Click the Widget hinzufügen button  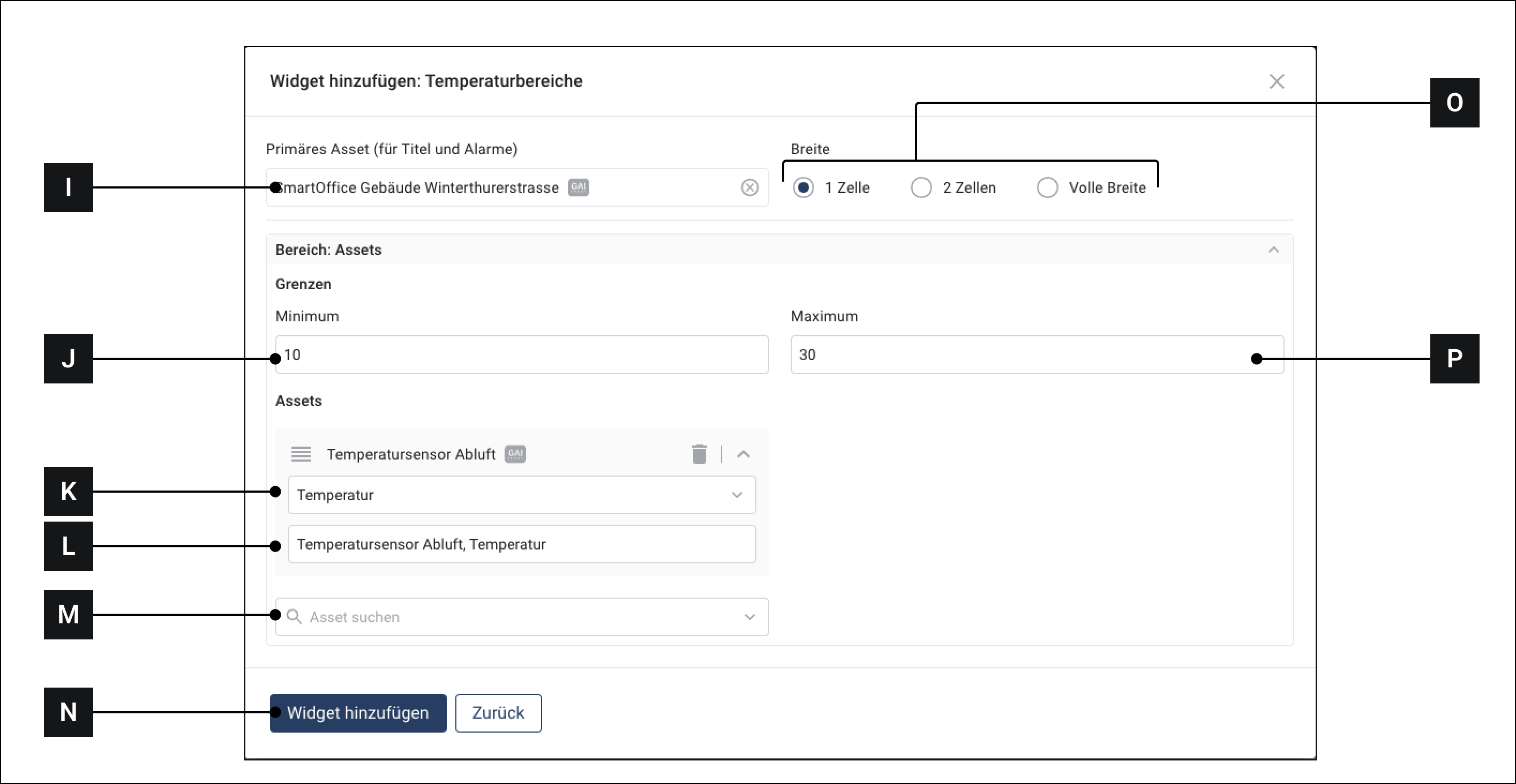coord(358,713)
